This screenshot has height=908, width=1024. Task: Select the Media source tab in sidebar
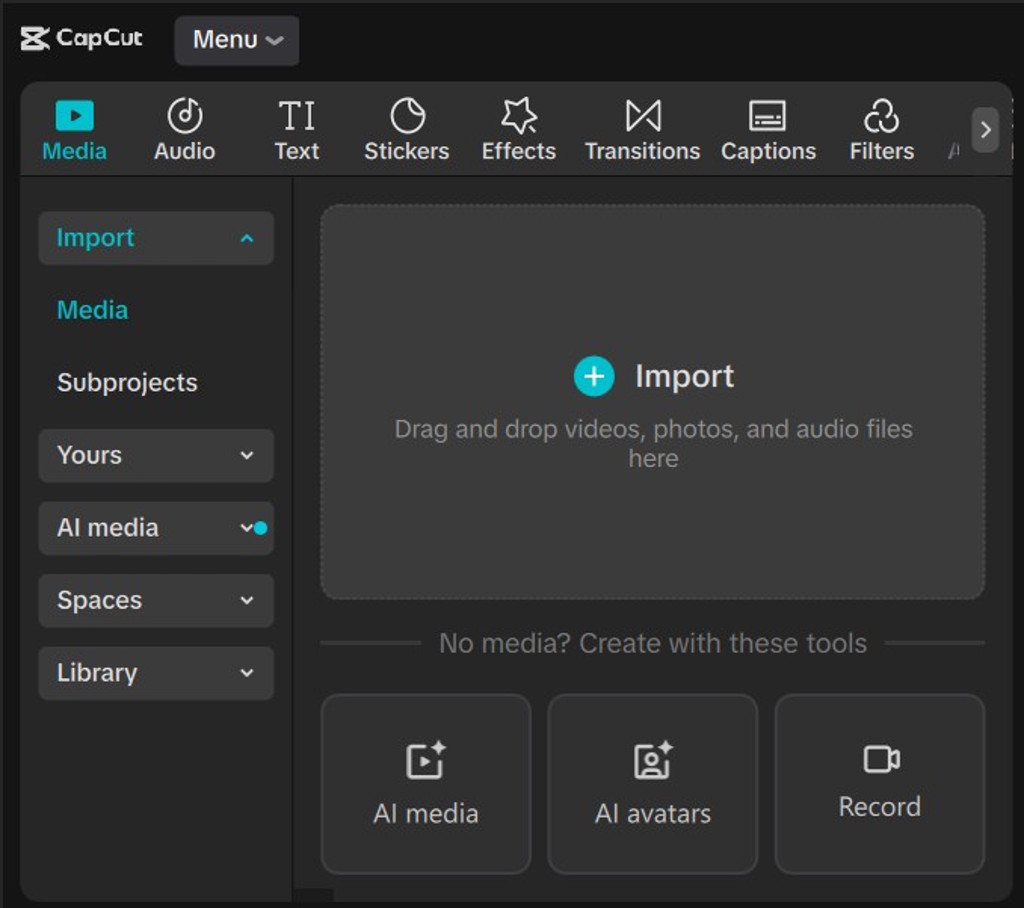pos(92,310)
